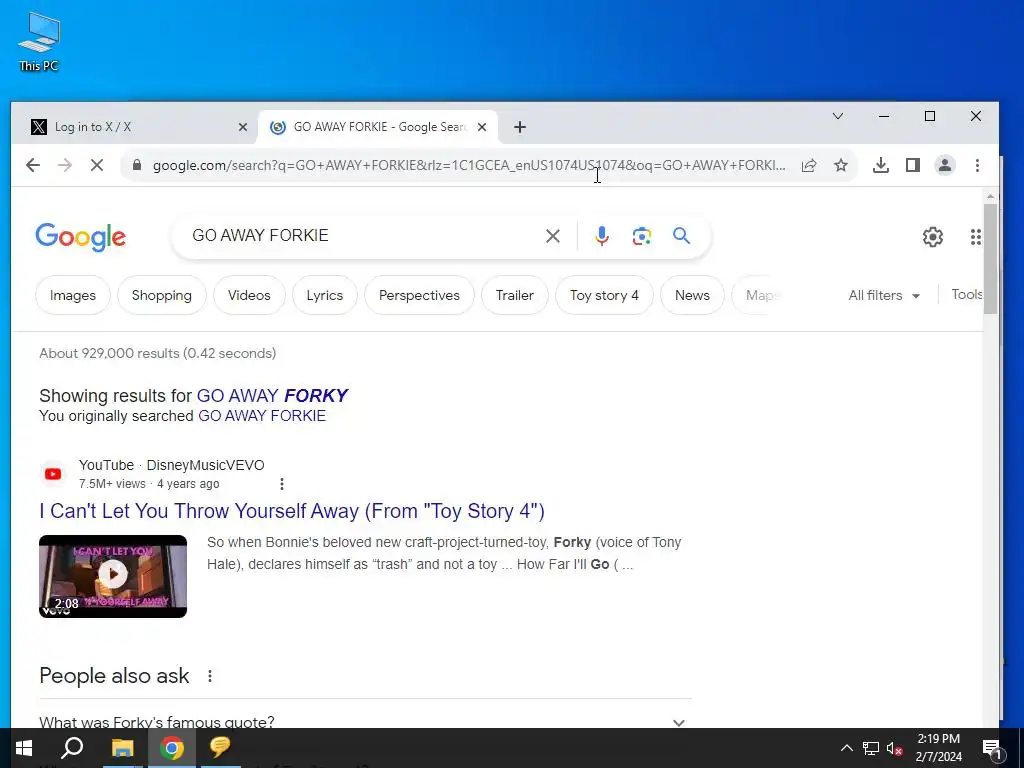Filter results by News

[x=692, y=295]
